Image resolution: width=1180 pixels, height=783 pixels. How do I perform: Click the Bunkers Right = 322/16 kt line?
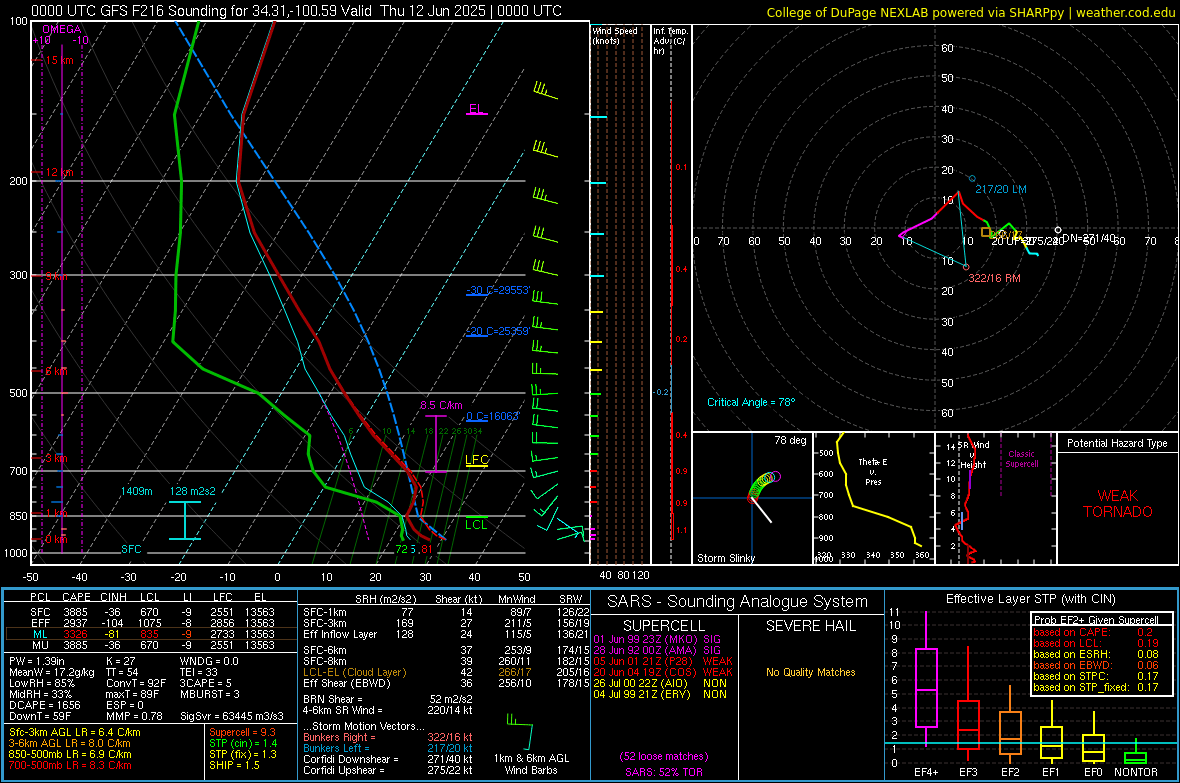tap(388, 737)
